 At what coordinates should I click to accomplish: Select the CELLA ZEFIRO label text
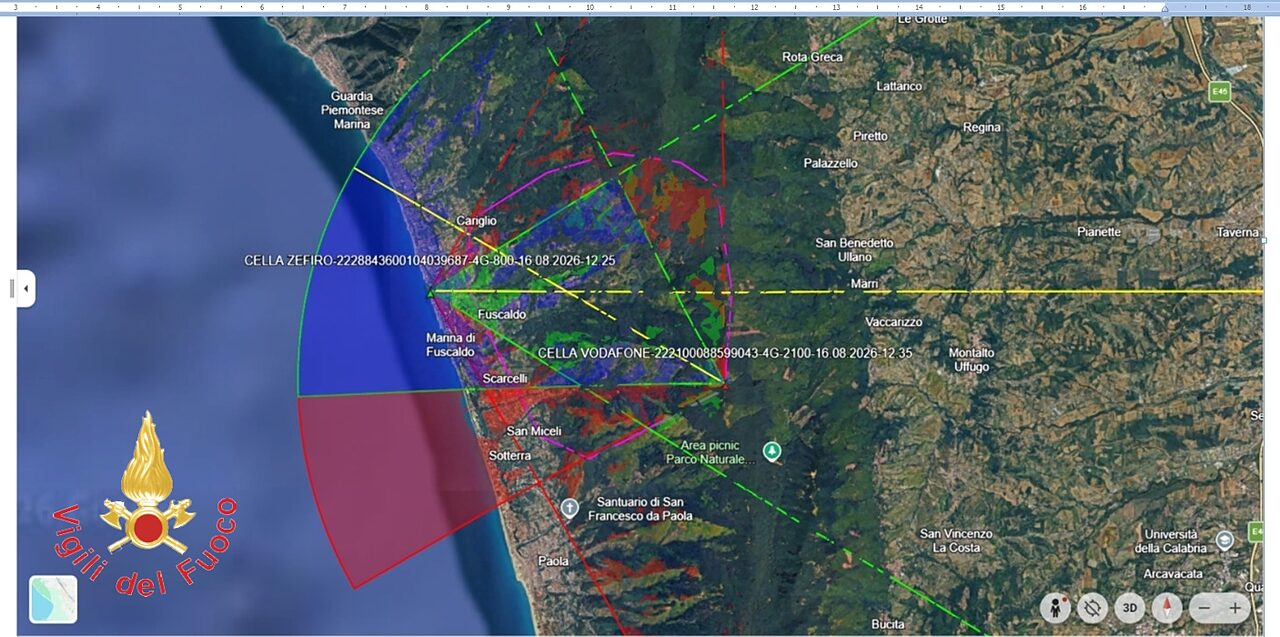click(430, 260)
